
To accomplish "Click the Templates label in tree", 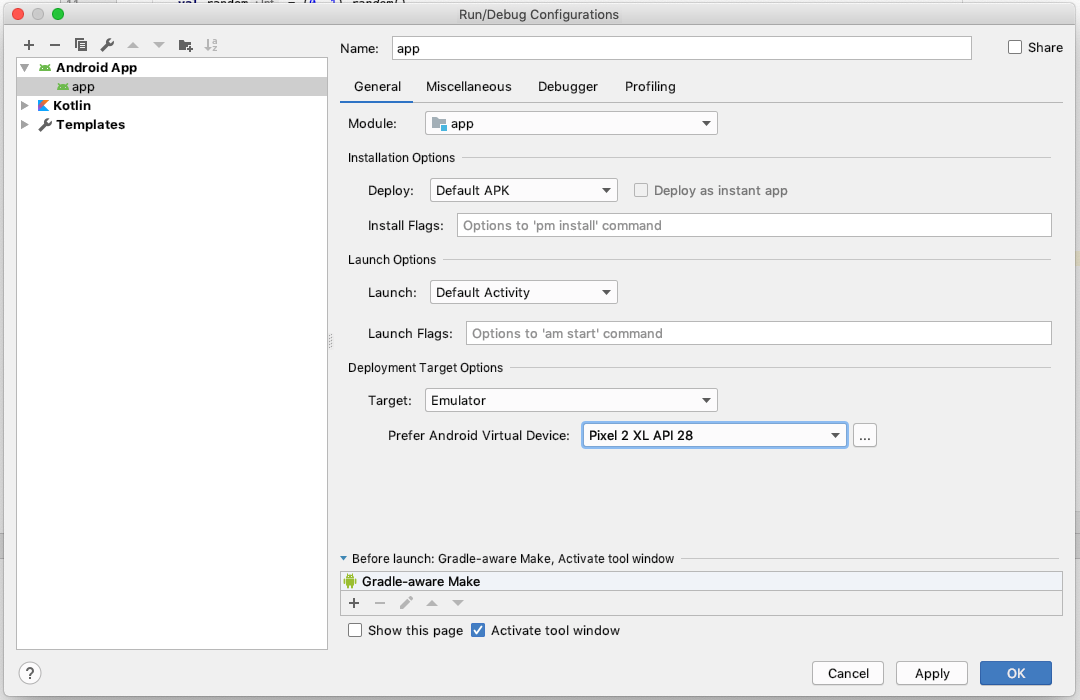I will tap(90, 125).
